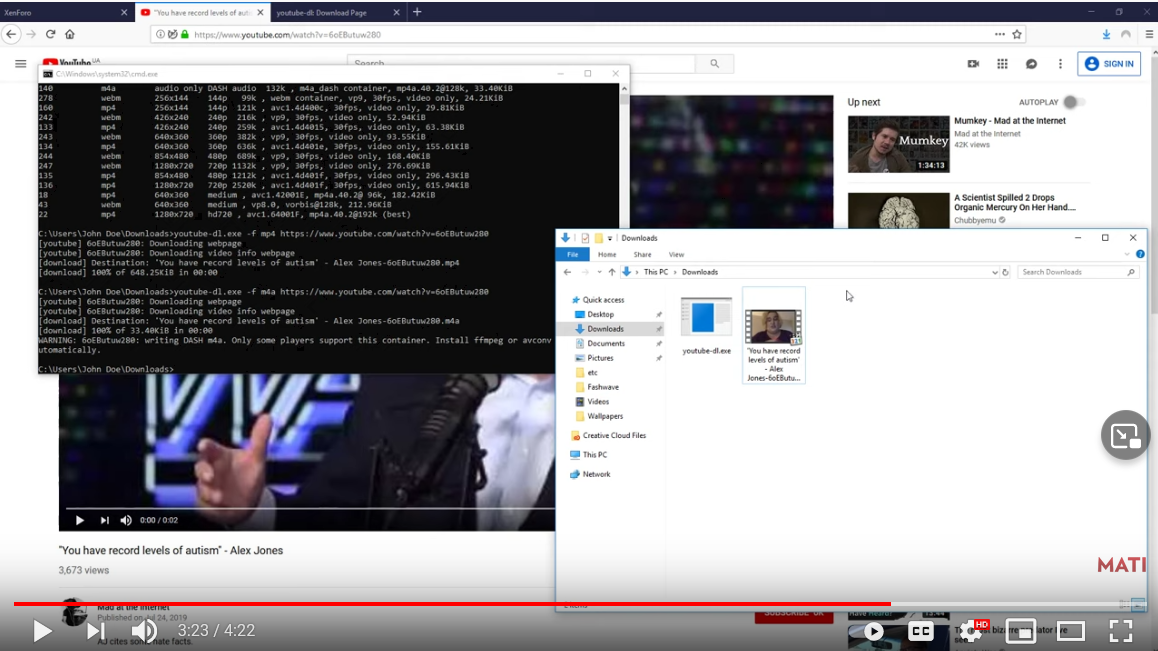Play the outer video with the bottom play button
Image resolution: width=1158 pixels, height=651 pixels.
[x=42, y=630]
